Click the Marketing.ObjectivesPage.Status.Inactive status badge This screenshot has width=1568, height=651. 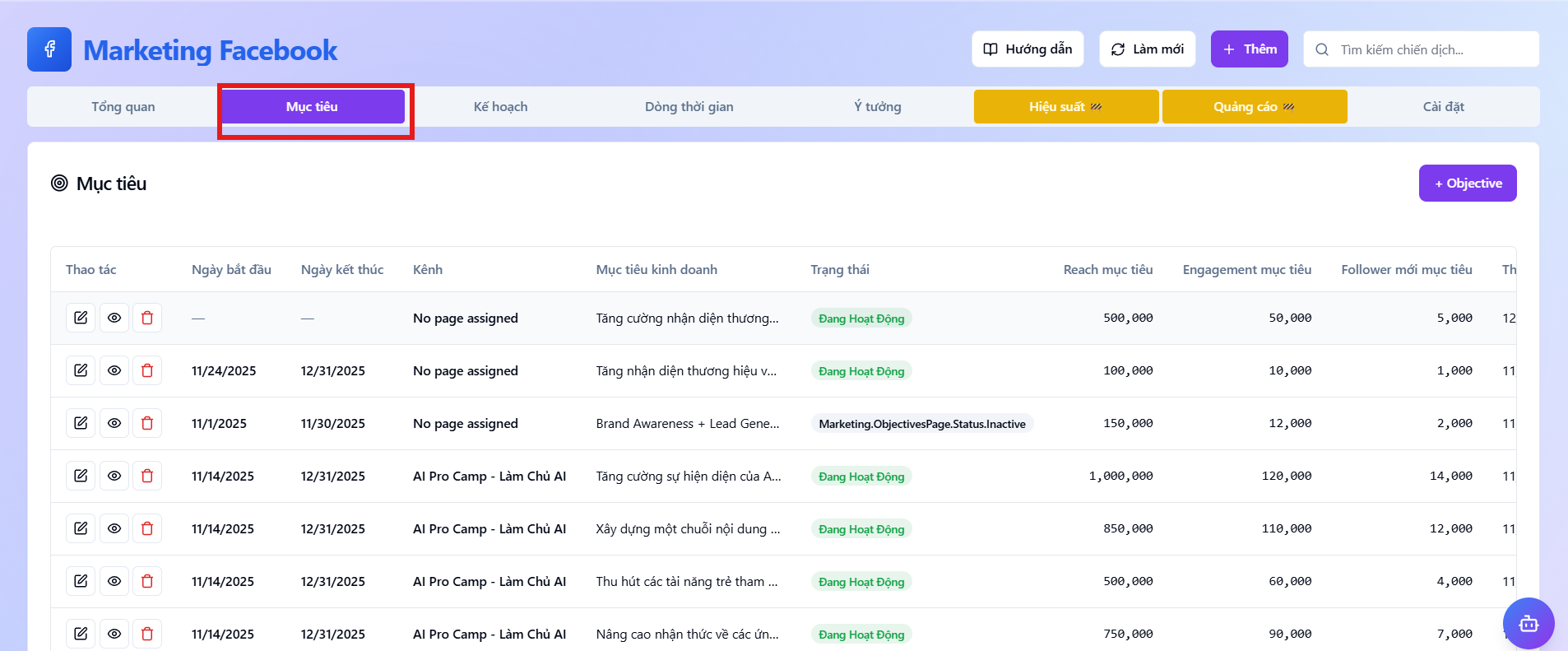922,424
